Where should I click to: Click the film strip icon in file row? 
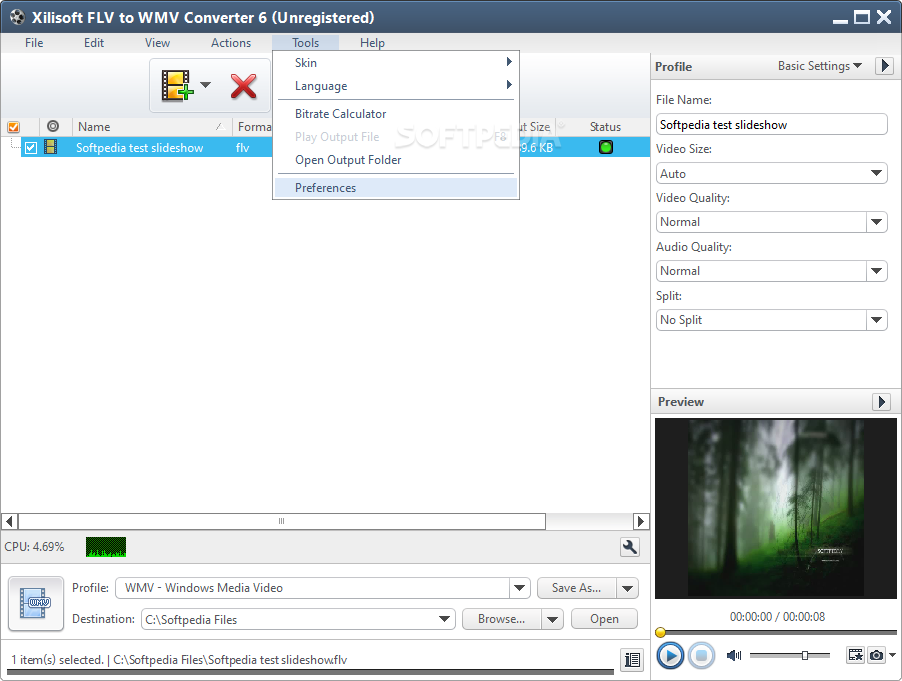coord(51,147)
